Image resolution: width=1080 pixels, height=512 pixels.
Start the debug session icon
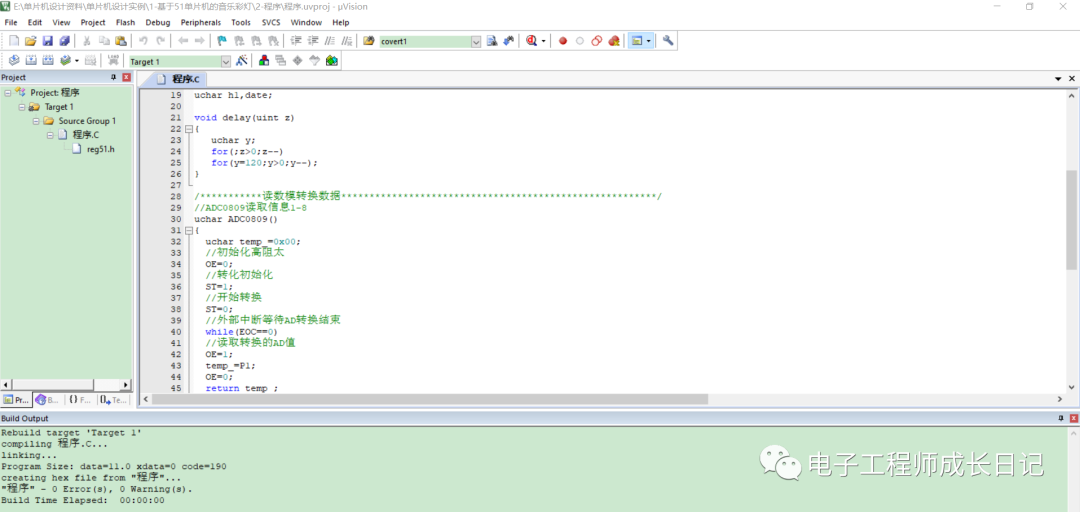(531, 41)
